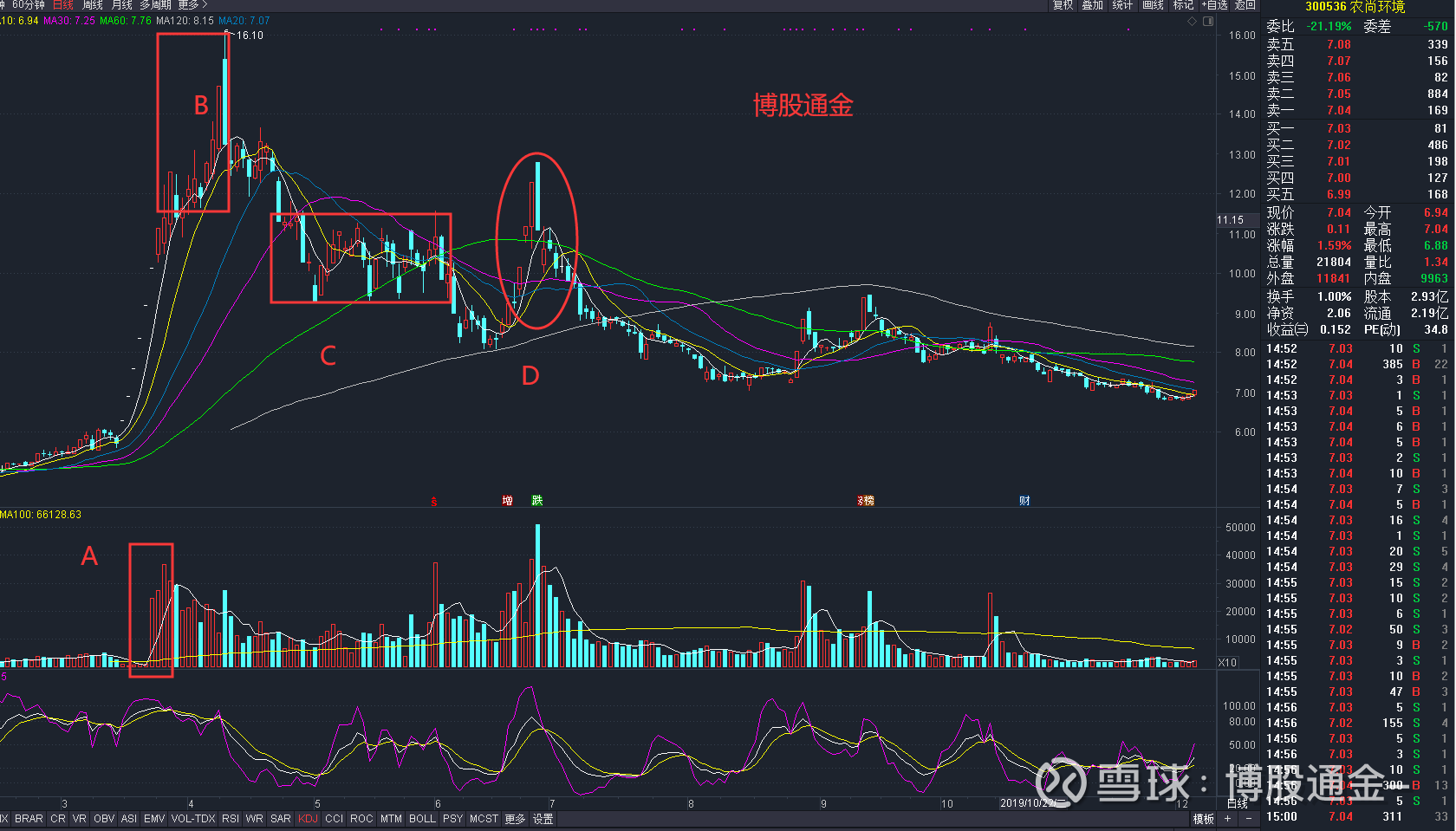Select the BOLL indicator tab

[422, 819]
